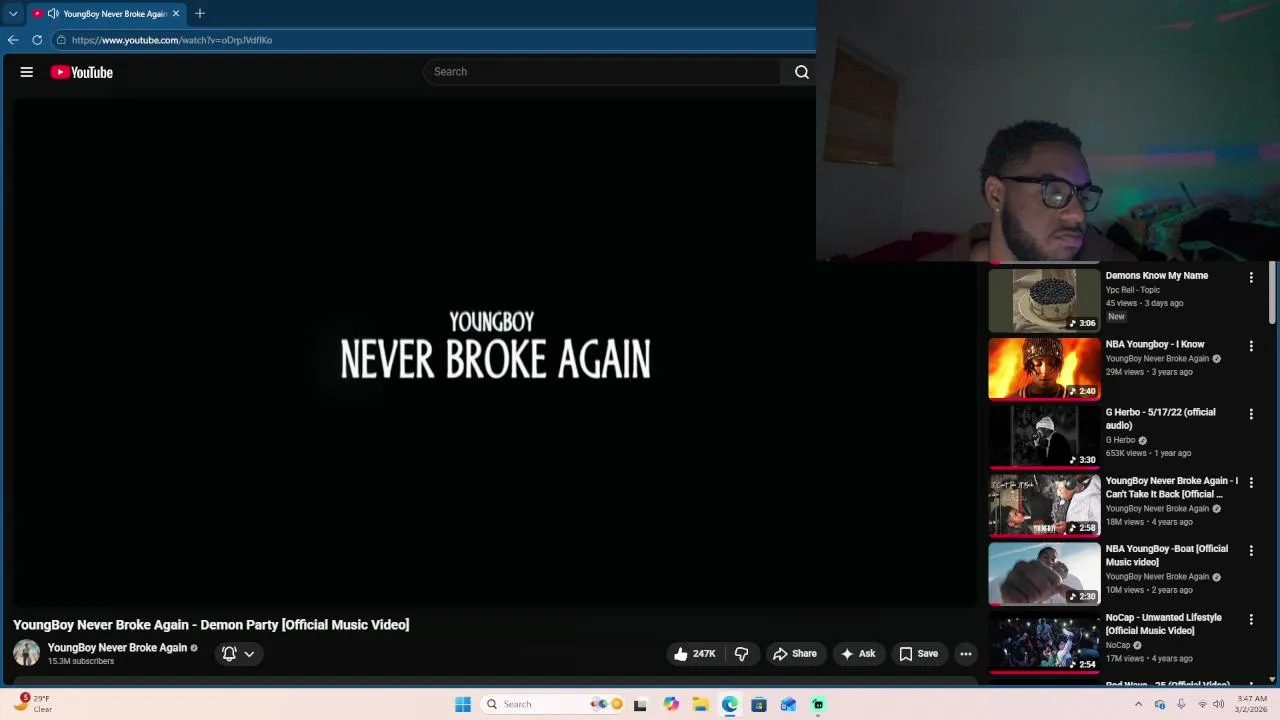Open the tab search dropdown arrow
This screenshot has width=1280, height=720.
point(13,13)
